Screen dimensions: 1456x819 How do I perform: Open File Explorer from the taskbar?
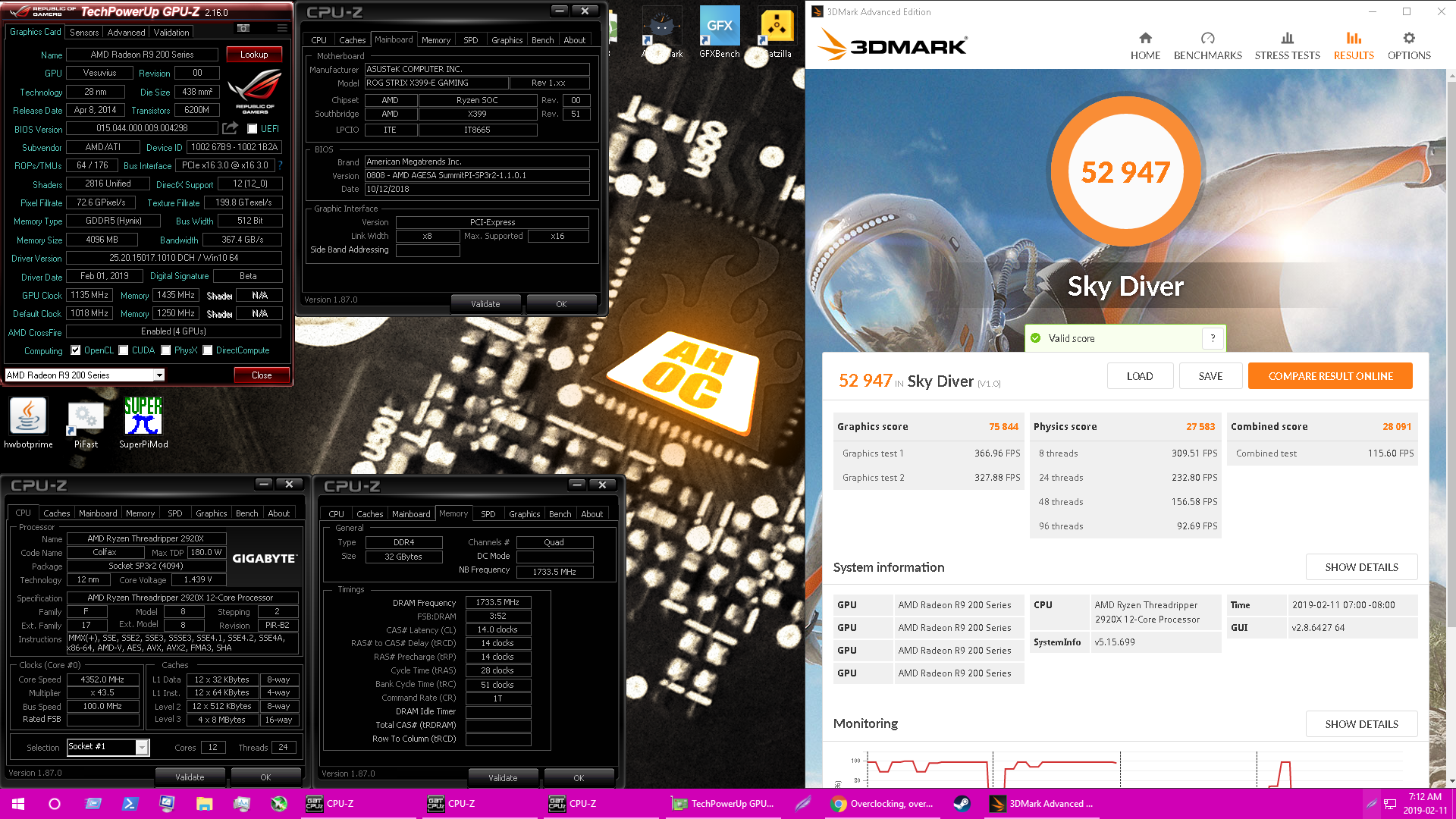click(204, 804)
